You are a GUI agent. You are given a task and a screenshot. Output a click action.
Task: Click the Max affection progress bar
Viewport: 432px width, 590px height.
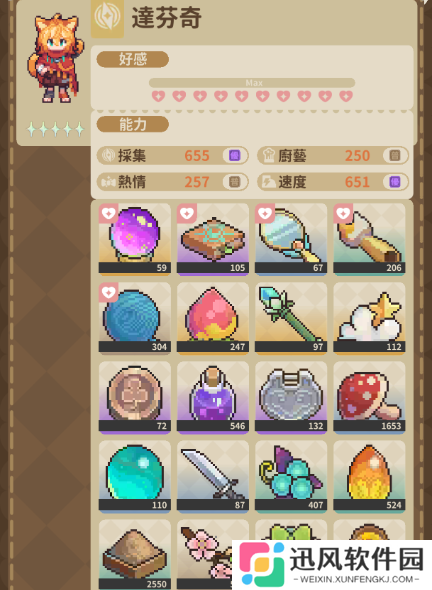252,83
